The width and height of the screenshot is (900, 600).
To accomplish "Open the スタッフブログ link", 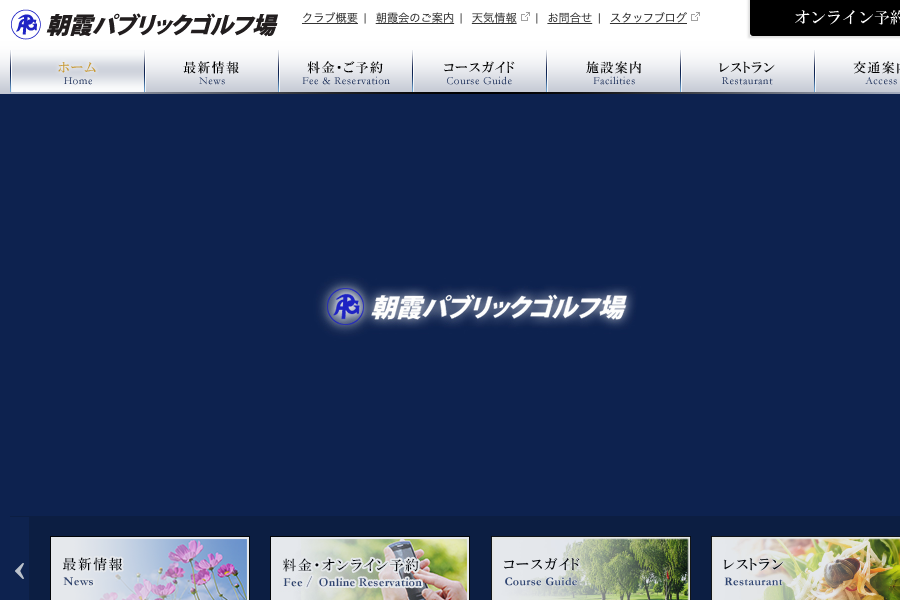I will (648, 18).
